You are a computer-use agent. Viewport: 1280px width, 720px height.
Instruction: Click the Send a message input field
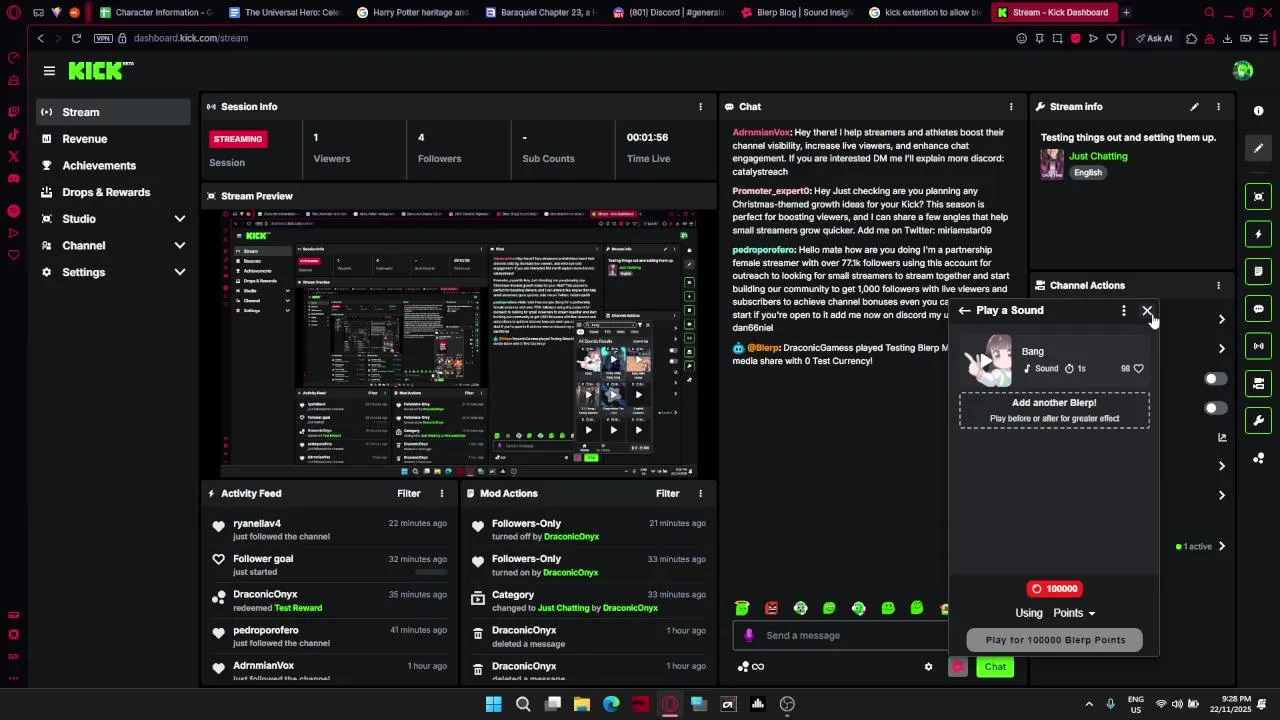[x=840, y=635]
